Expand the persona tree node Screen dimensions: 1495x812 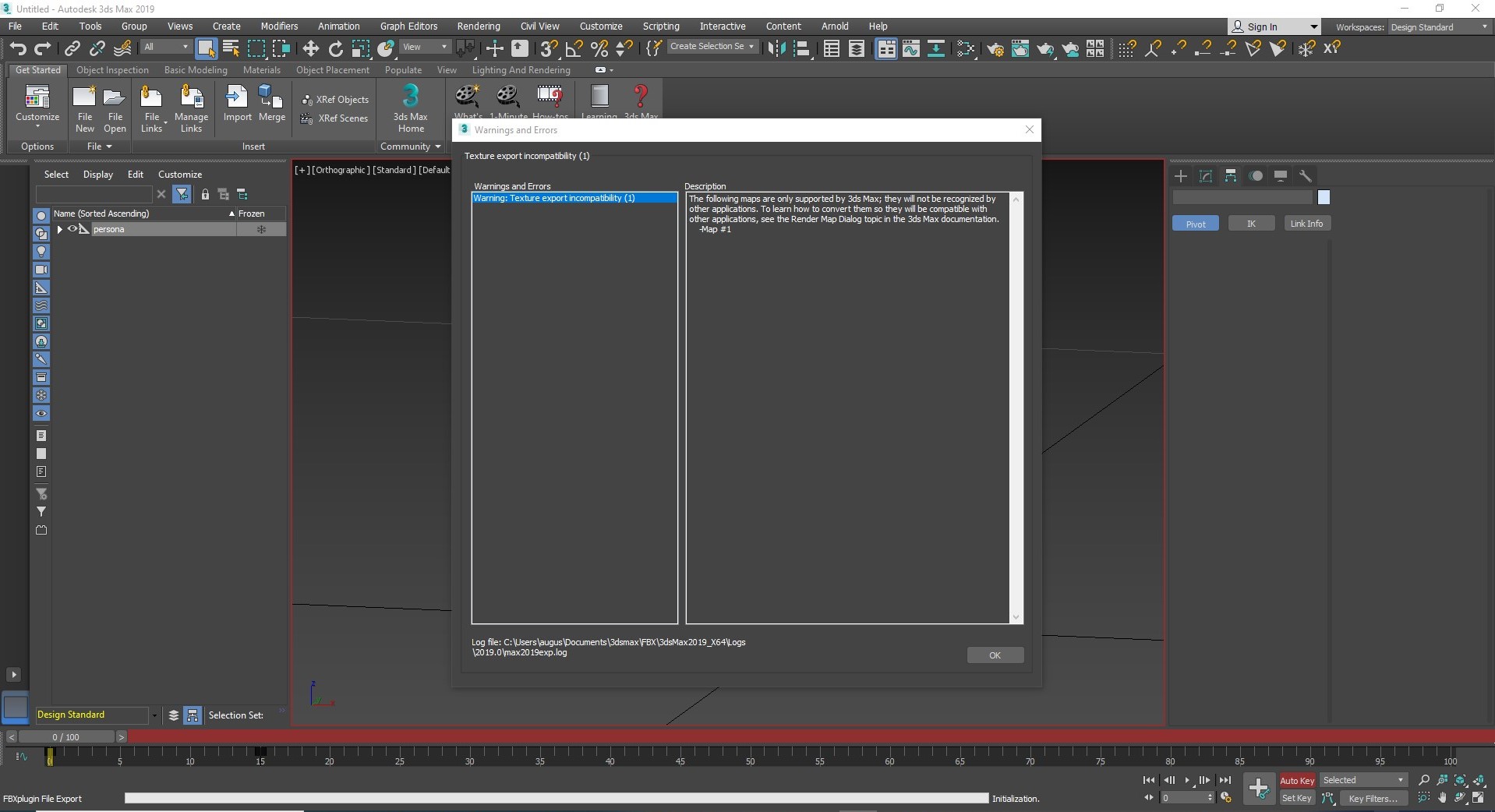click(59, 229)
